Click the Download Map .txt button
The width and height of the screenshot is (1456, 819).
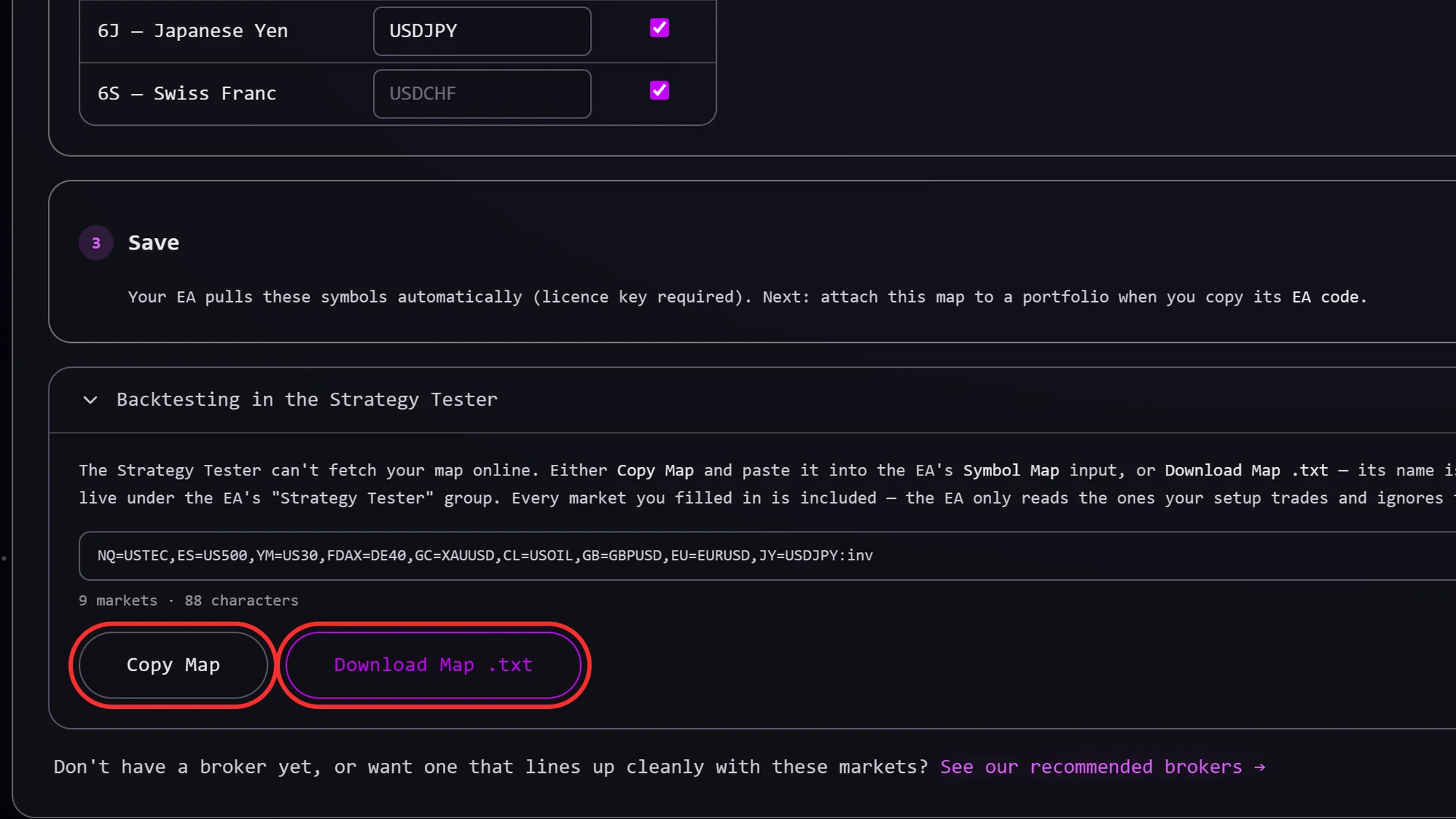click(433, 665)
